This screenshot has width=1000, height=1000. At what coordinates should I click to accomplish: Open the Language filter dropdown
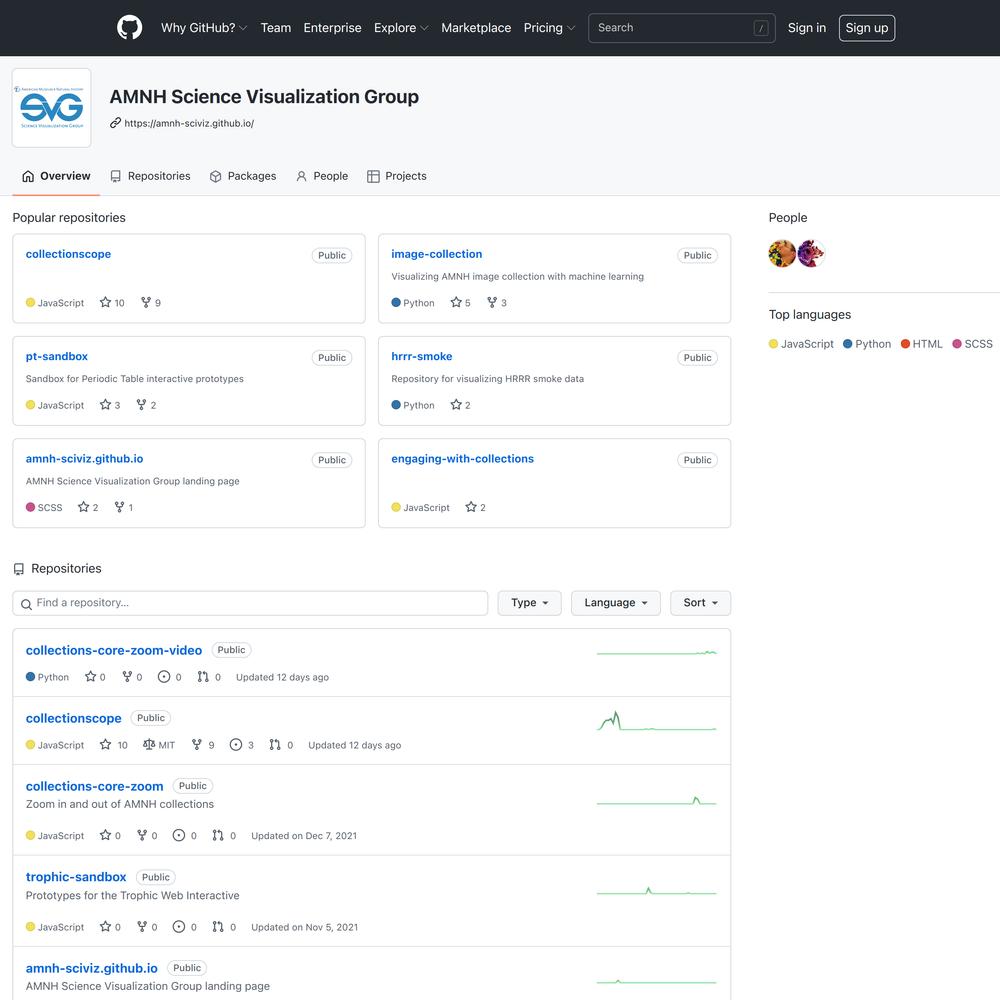(x=616, y=603)
